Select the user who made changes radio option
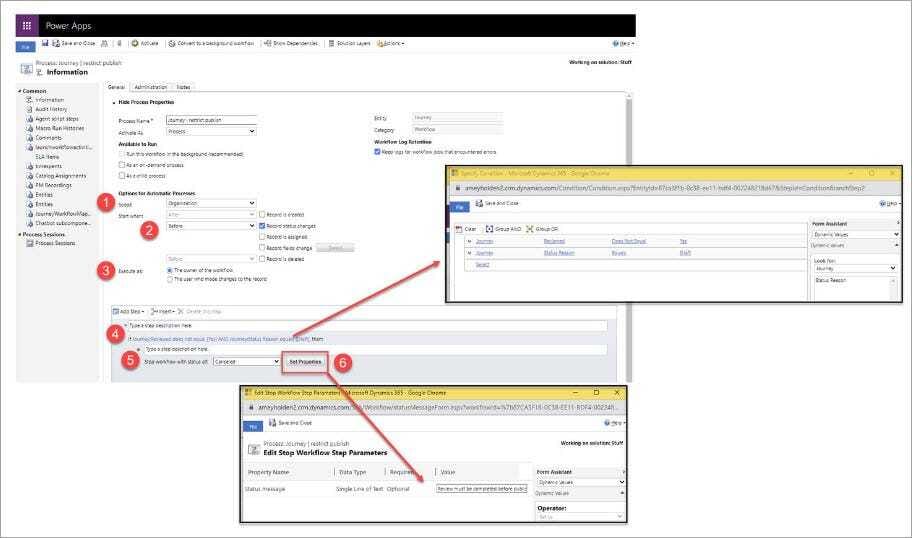 coord(170,279)
